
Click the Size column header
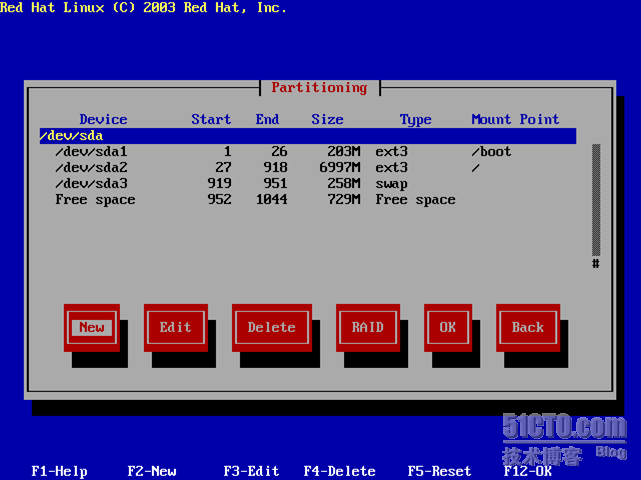click(x=327, y=119)
